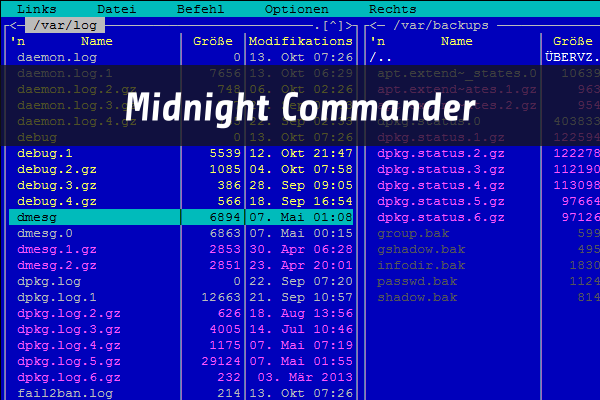Sort right panel by Größe column

tap(573, 41)
